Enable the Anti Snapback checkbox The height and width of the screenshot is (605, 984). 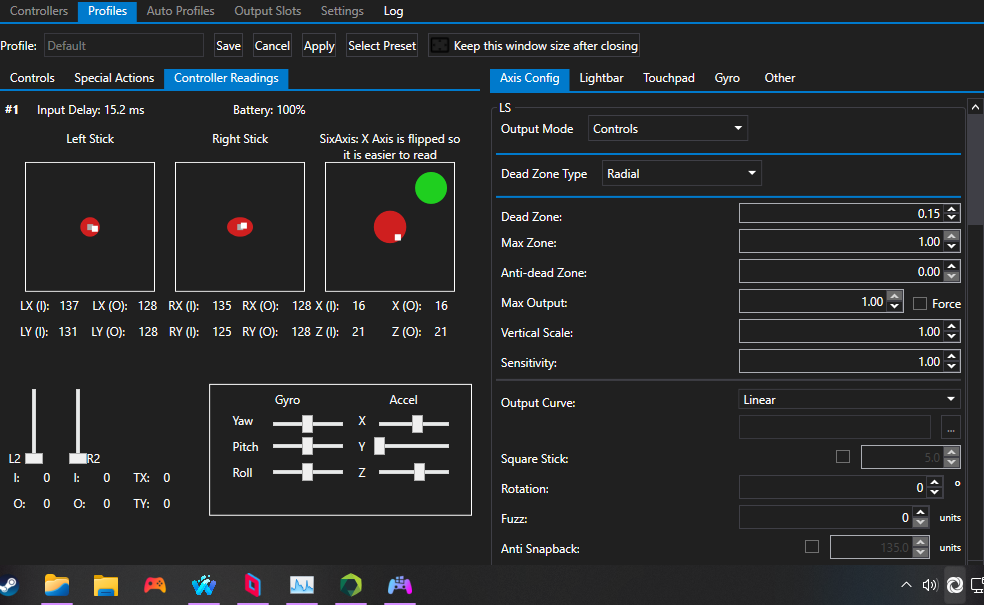click(x=811, y=547)
